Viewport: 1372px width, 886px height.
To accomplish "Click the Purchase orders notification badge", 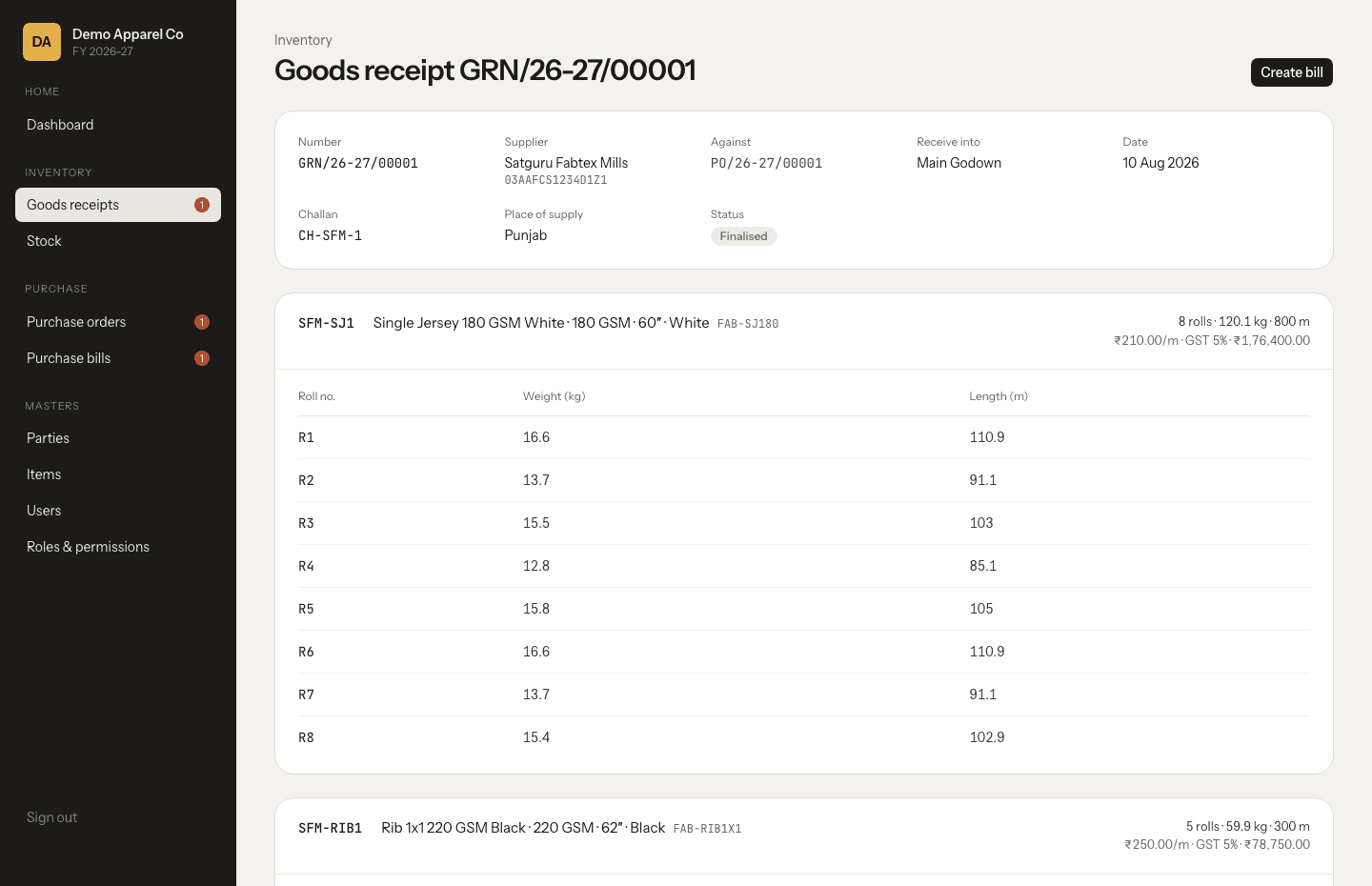I will 202,322.
